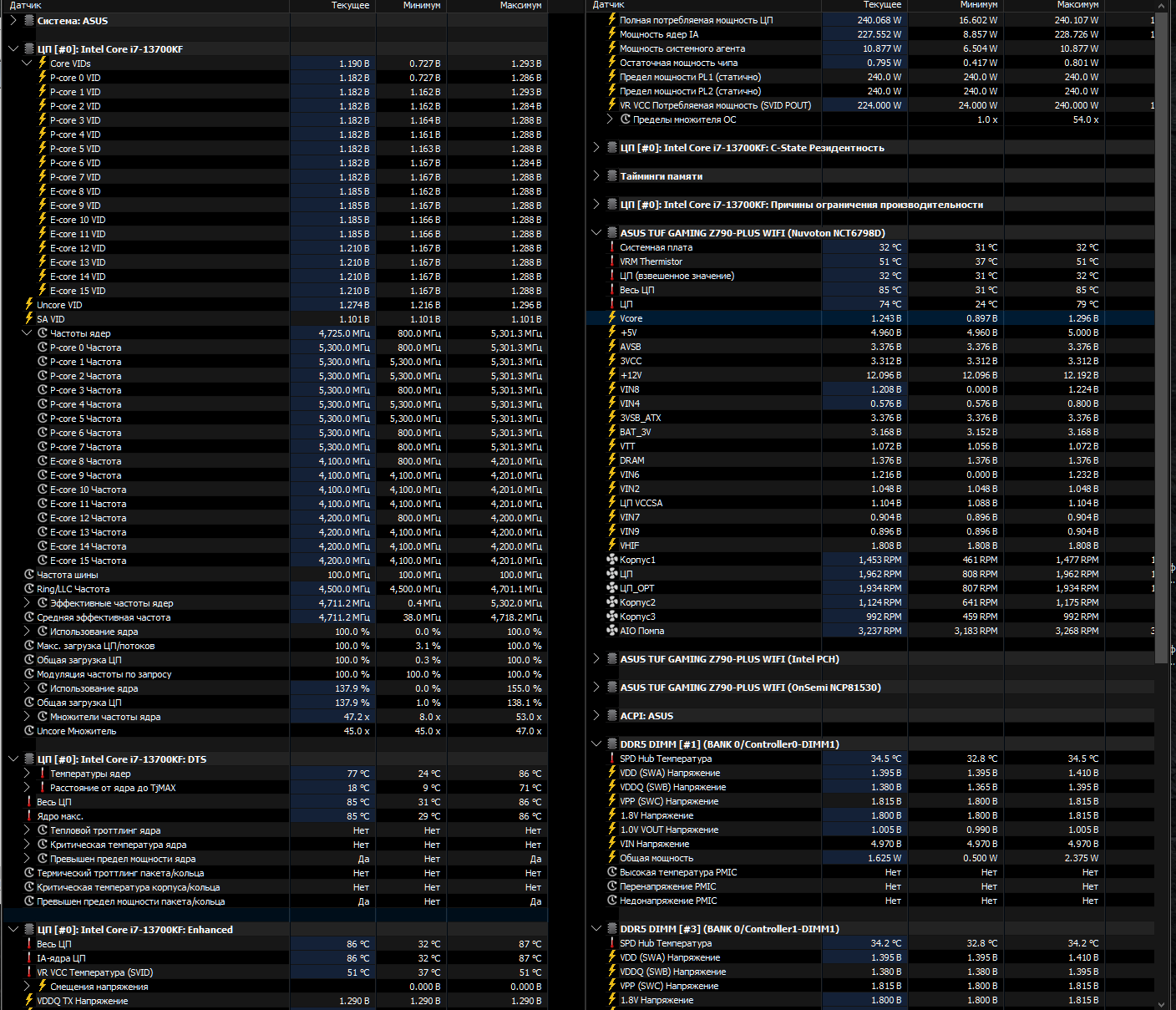Select the Предел мощности PL1 (статично) row label
1176x1010 pixels.
[x=691, y=77]
